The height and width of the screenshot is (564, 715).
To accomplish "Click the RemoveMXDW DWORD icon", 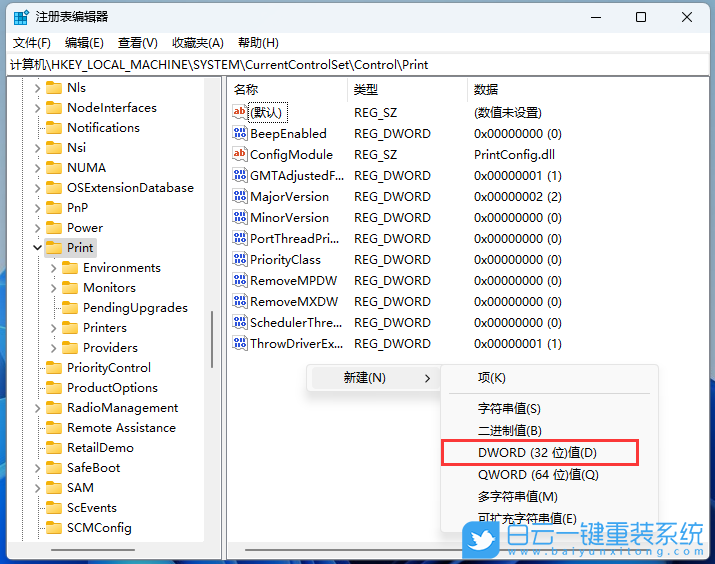I will 240,301.
